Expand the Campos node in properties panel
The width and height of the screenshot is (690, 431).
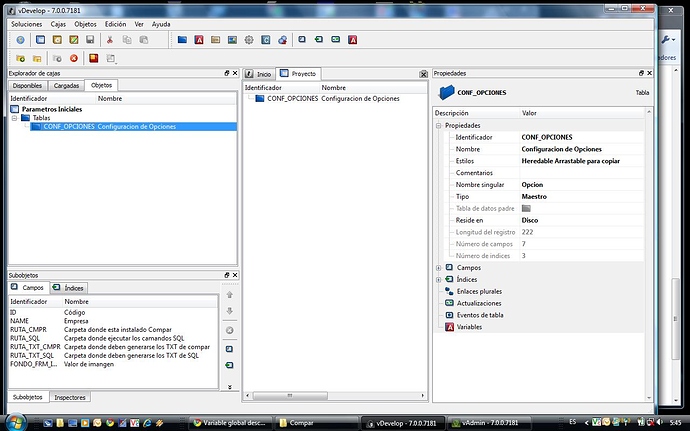(439, 268)
